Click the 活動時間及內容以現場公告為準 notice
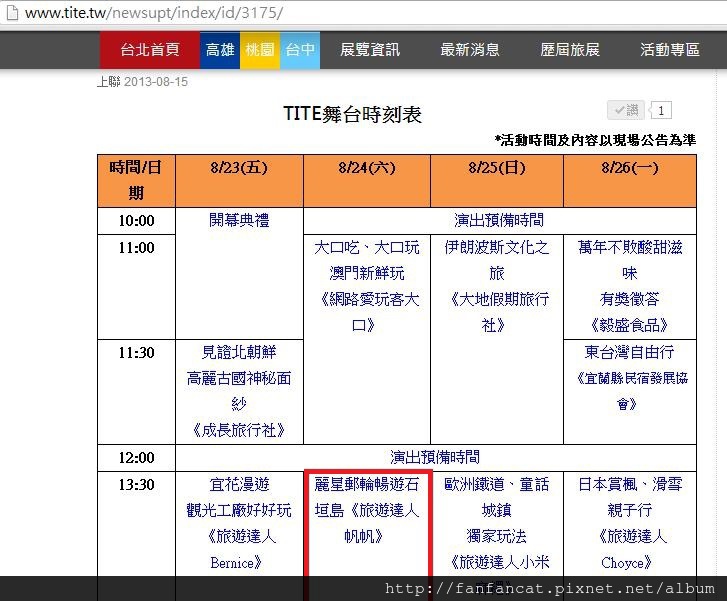Viewport: 727px width, 601px height. tap(595, 140)
